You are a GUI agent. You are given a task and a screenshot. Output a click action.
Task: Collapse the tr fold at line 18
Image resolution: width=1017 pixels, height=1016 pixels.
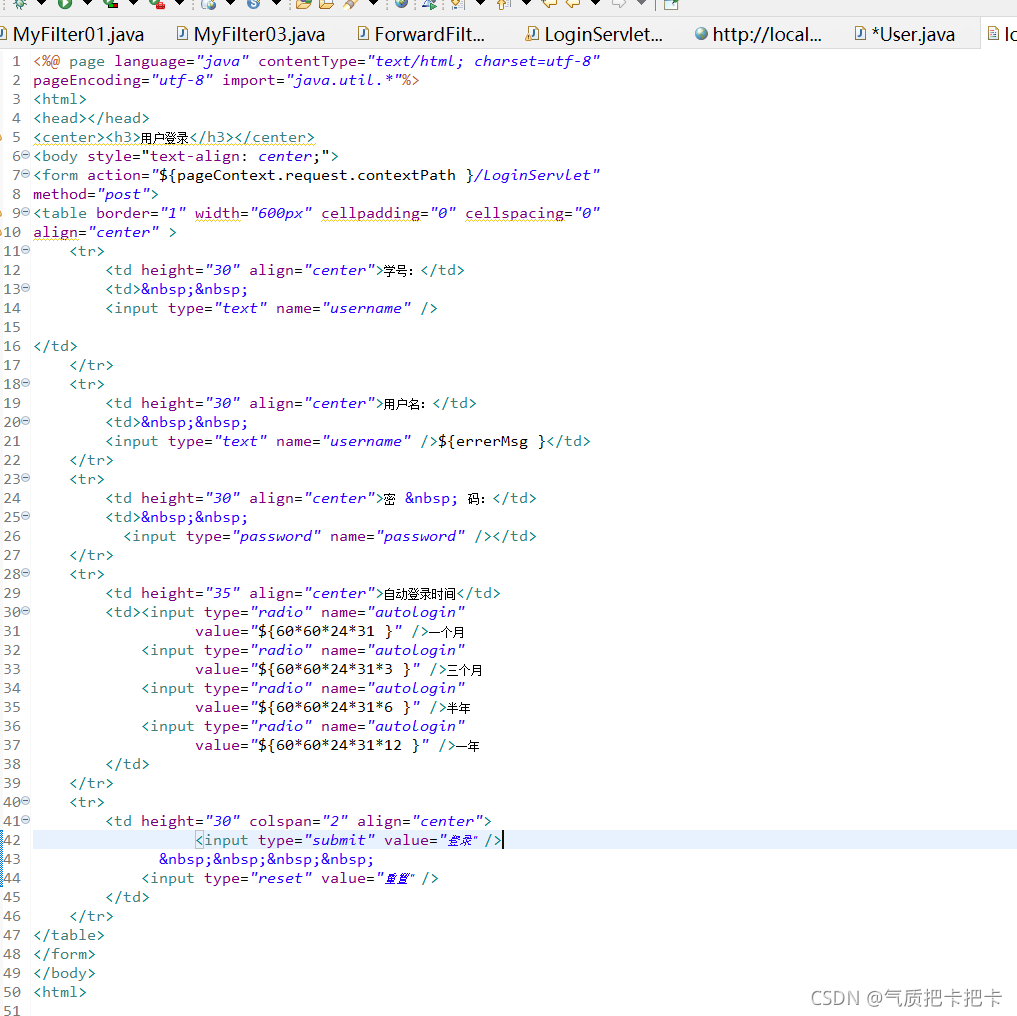pos(26,383)
